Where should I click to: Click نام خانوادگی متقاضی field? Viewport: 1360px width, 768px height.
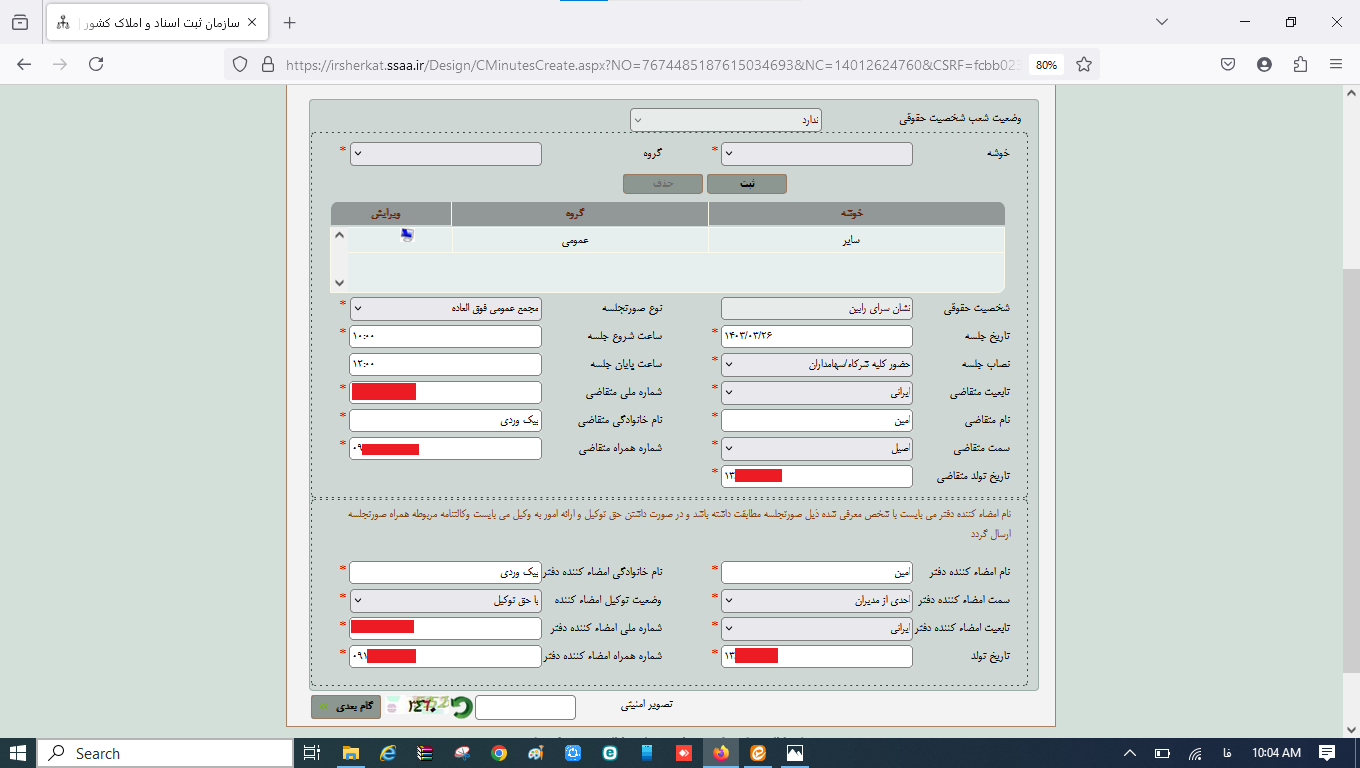pyautogui.click(x=445, y=420)
